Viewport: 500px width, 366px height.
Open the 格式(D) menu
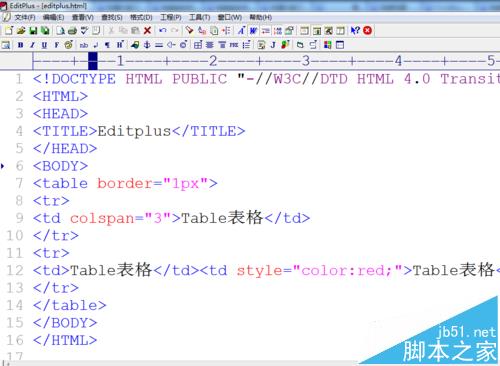[x=141, y=17]
